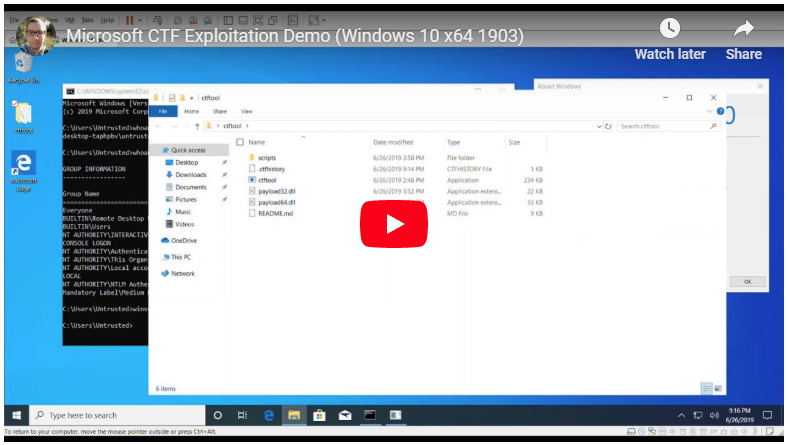Toggle the select-all checkbox by Name

(x=240, y=143)
